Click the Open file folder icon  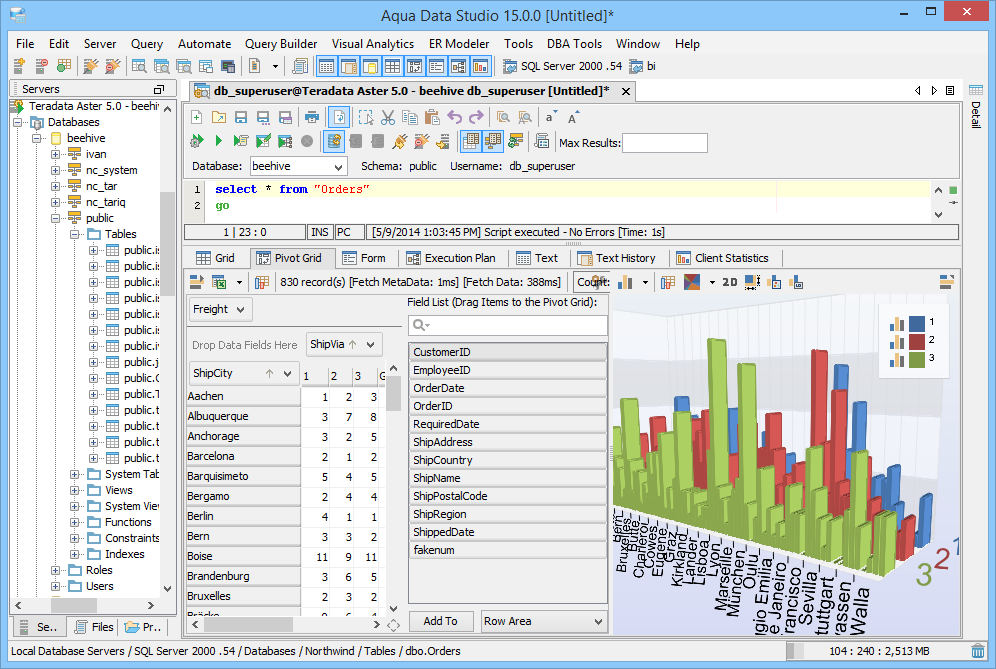click(x=219, y=118)
